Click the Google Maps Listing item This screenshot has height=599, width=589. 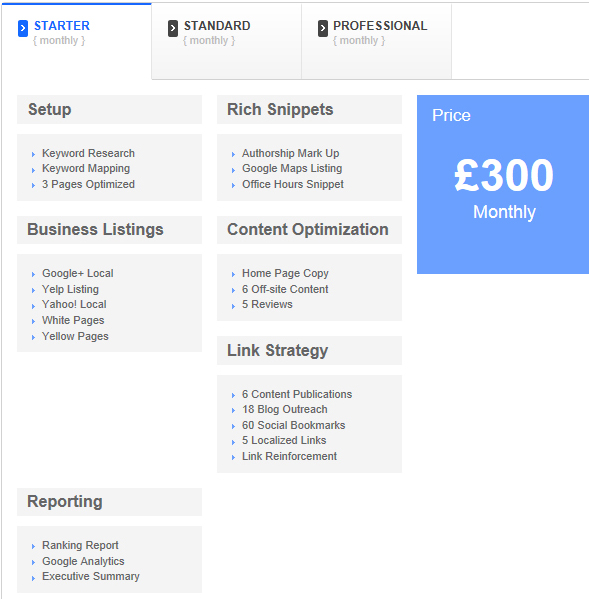coord(292,168)
